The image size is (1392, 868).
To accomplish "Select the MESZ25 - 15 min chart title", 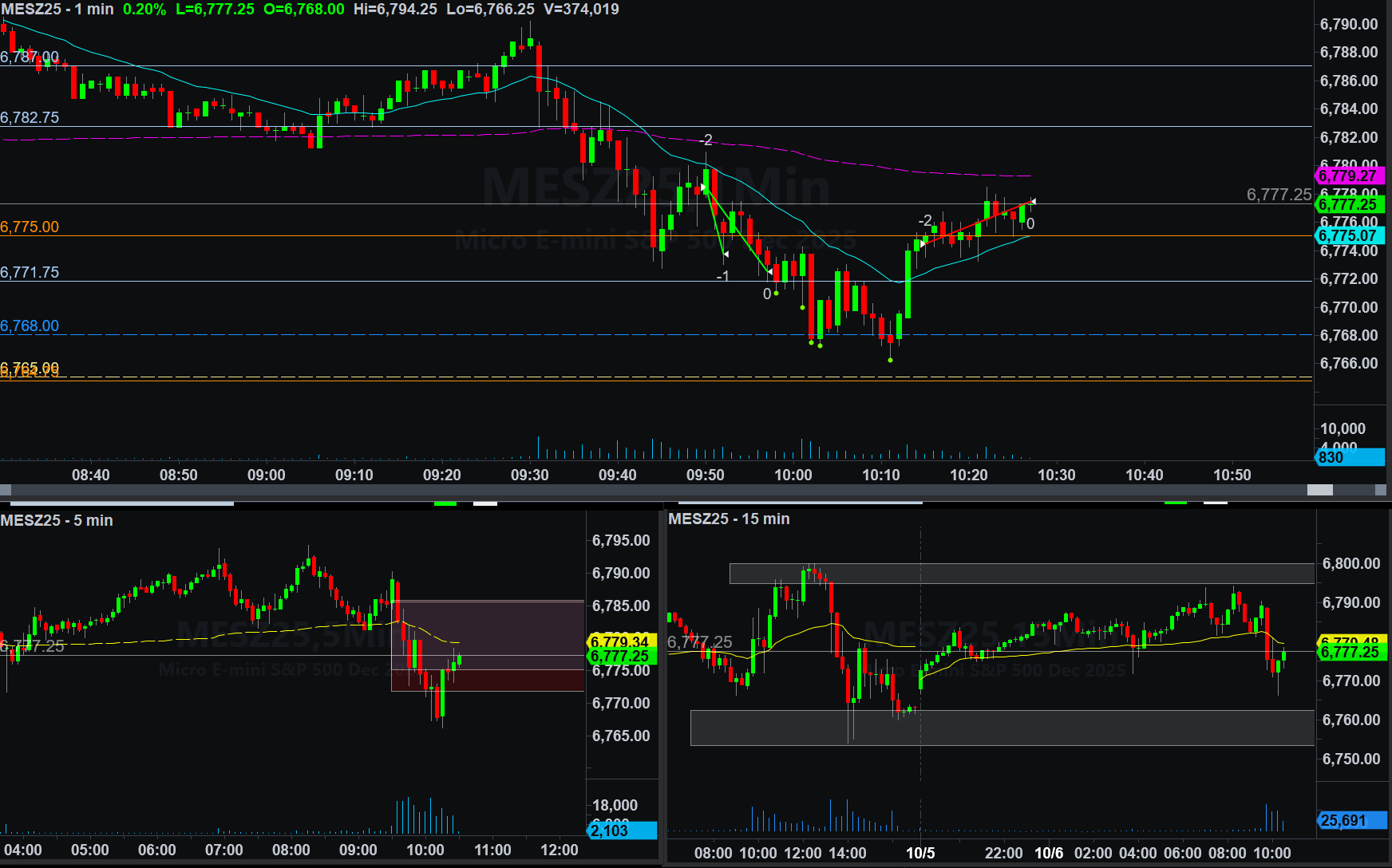I will (x=729, y=519).
